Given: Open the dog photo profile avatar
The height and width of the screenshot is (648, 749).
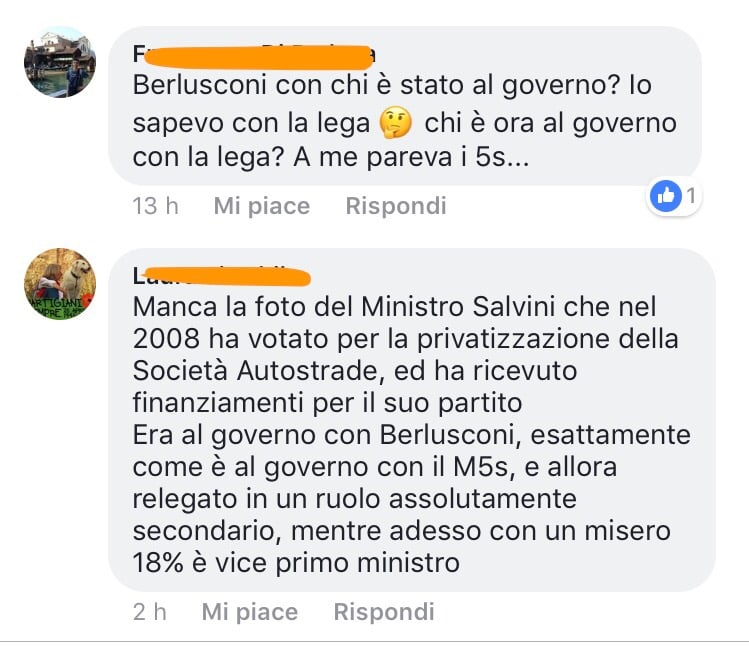Looking at the screenshot, I should click(x=60, y=284).
